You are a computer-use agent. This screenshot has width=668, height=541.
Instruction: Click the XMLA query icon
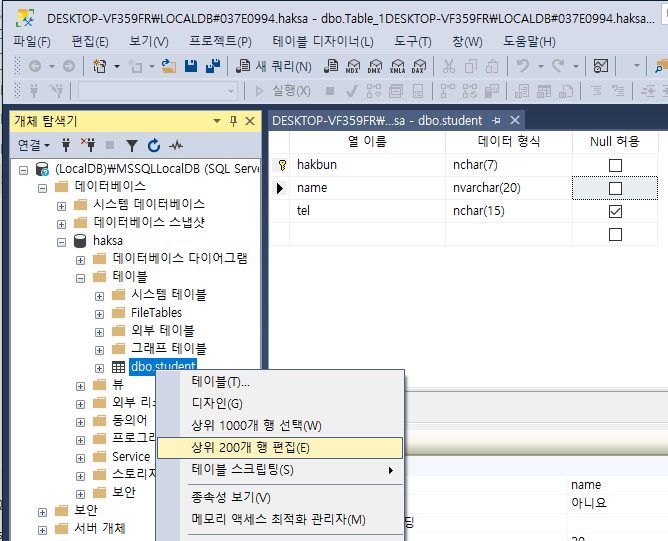(x=397, y=66)
